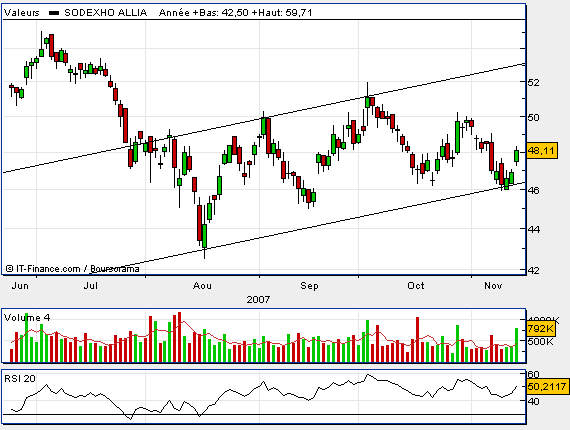
Task: Click the 48,11 current price tag
Action: coord(542,150)
